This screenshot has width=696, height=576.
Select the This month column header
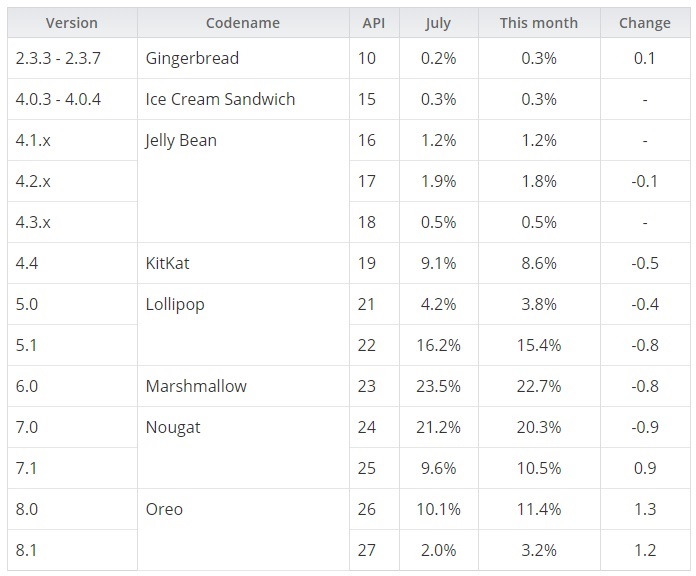(539, 23)
